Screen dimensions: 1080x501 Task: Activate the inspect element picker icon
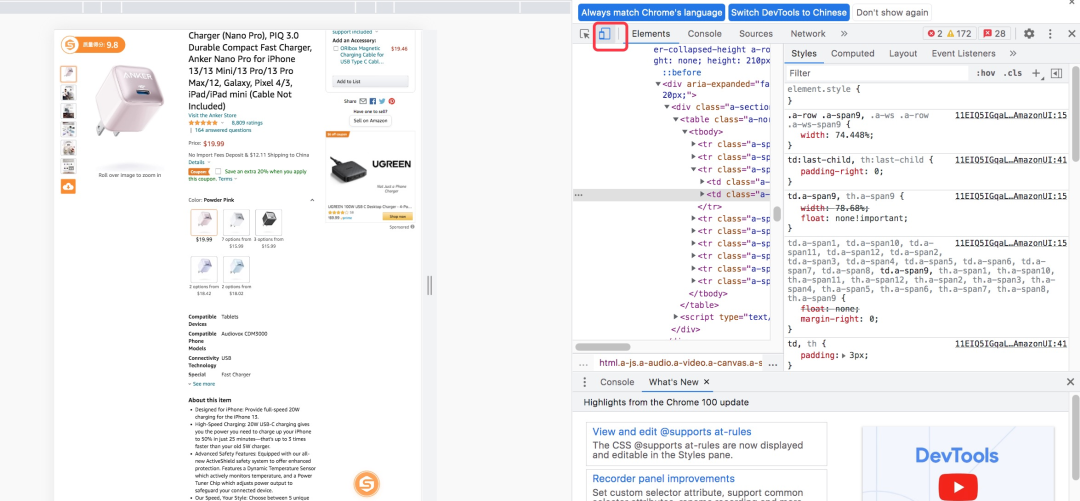[585, 34]
